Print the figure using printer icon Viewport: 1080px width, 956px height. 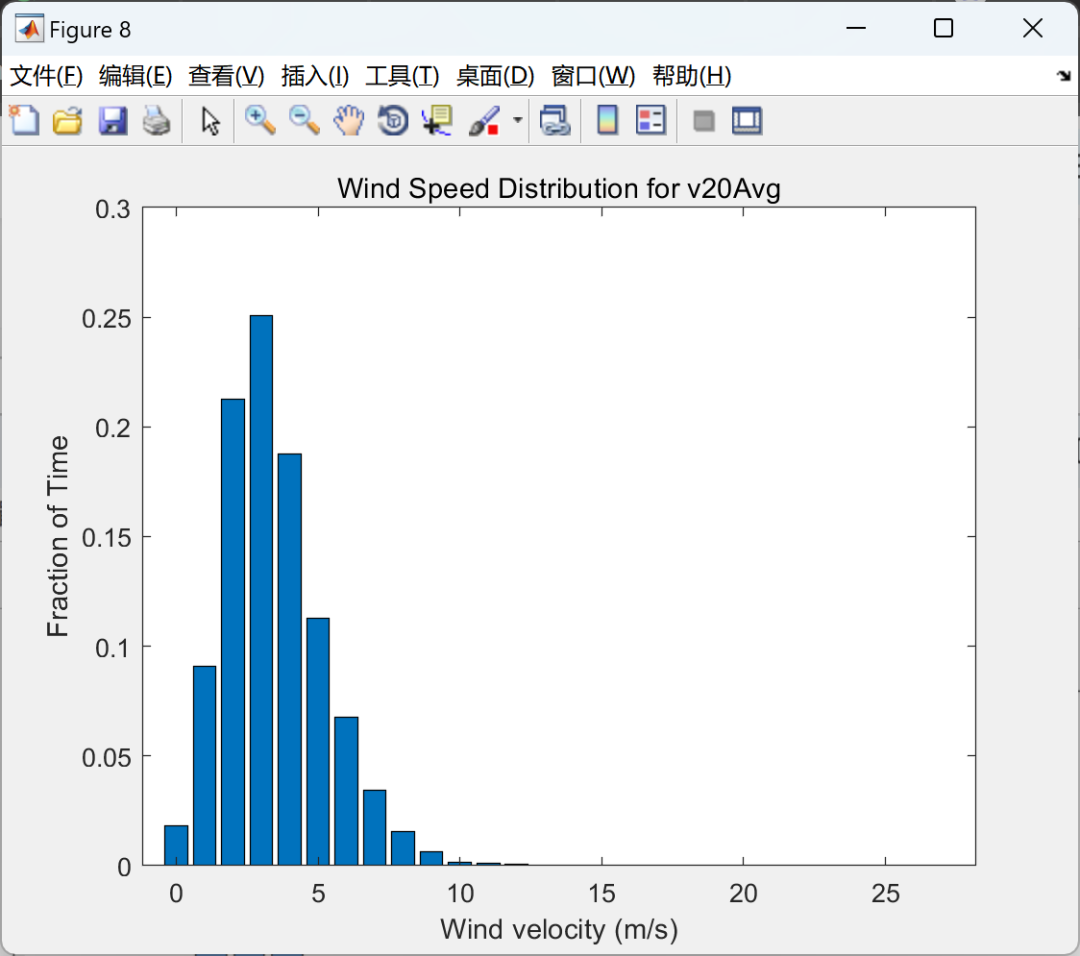[156, 121]
